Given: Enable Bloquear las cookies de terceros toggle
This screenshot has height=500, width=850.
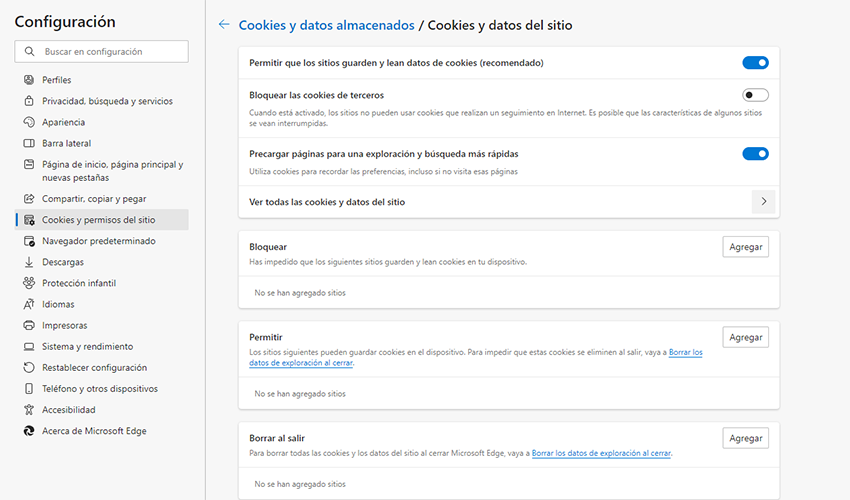Looking at the screenshot, I should click(755, 95).
